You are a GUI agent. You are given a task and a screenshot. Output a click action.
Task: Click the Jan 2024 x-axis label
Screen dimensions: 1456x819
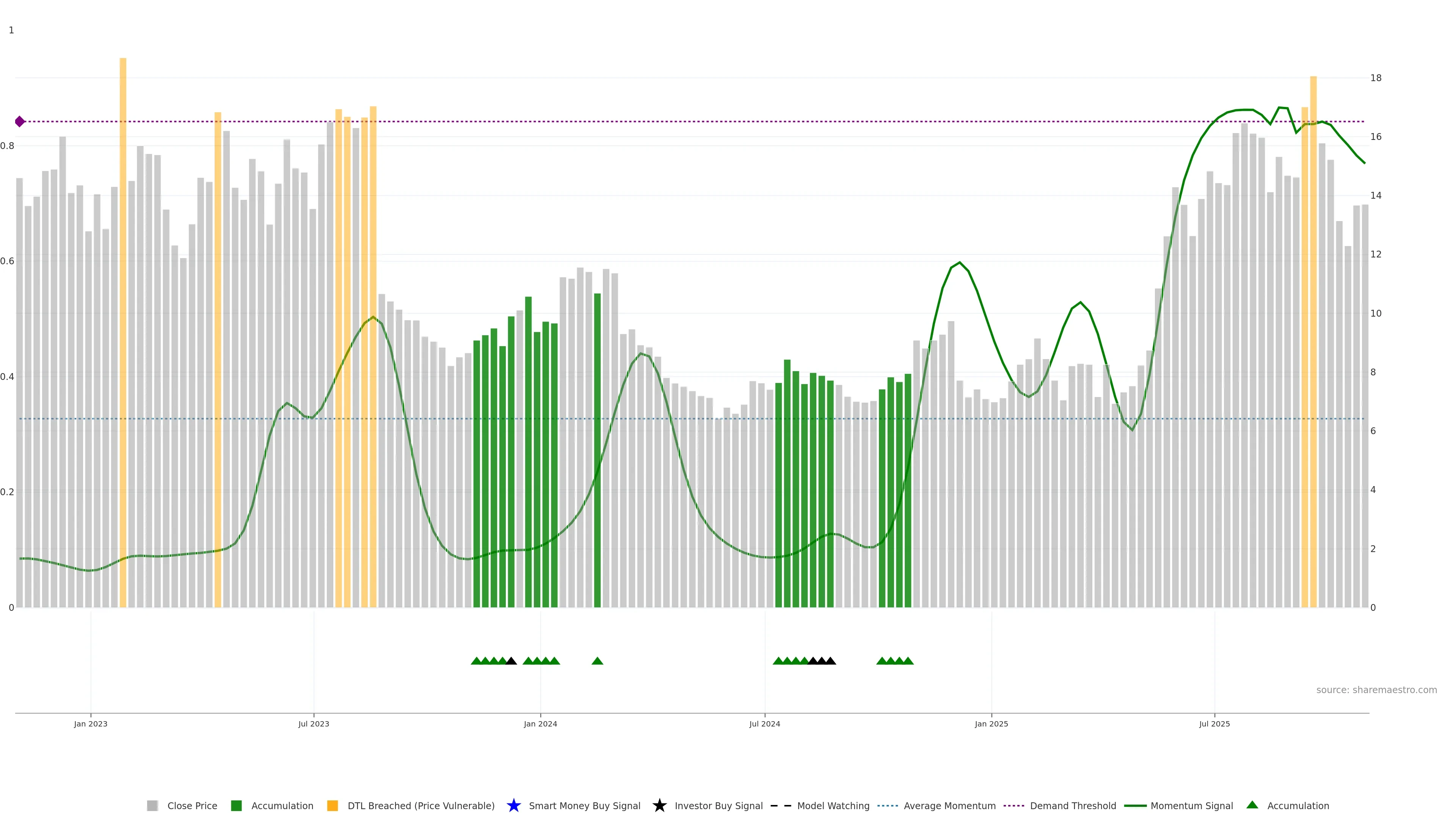point(540,723)
